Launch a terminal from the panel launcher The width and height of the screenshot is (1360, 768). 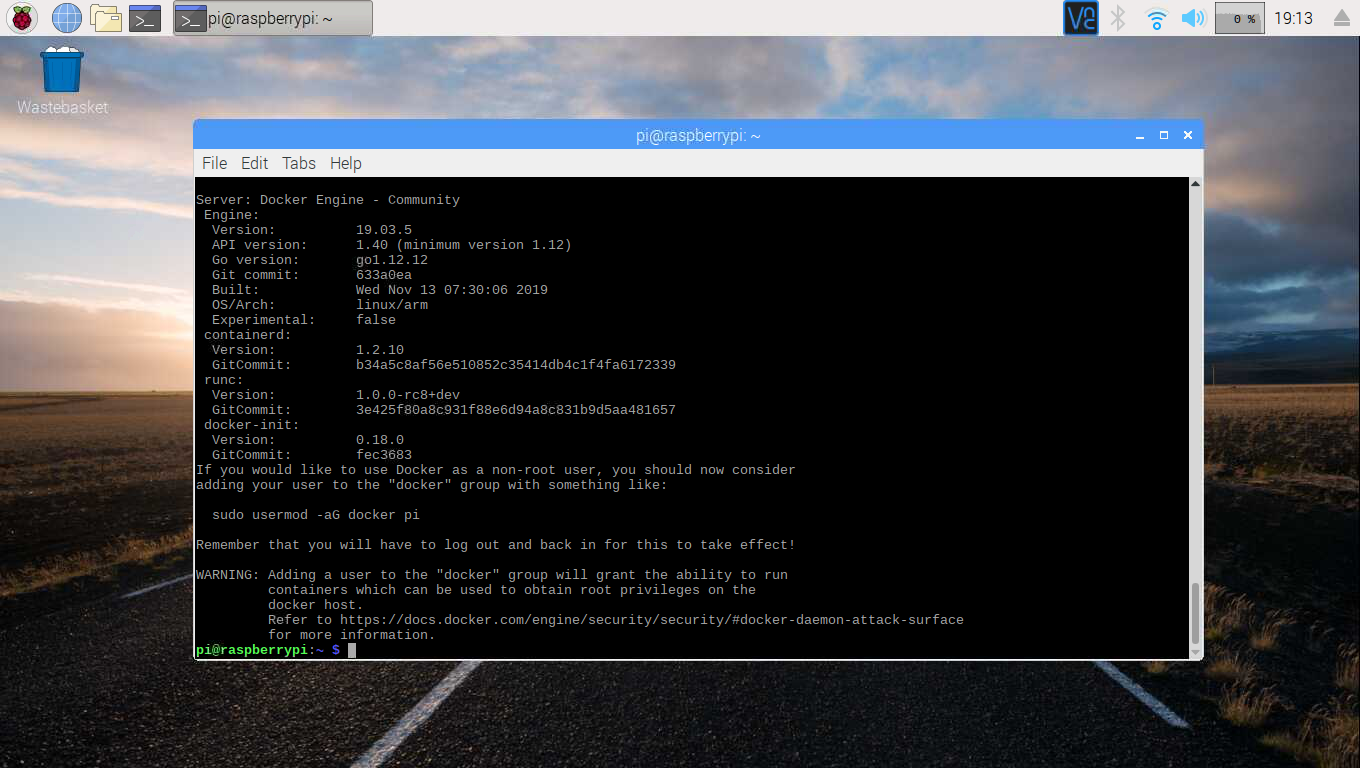pos(146,18)
